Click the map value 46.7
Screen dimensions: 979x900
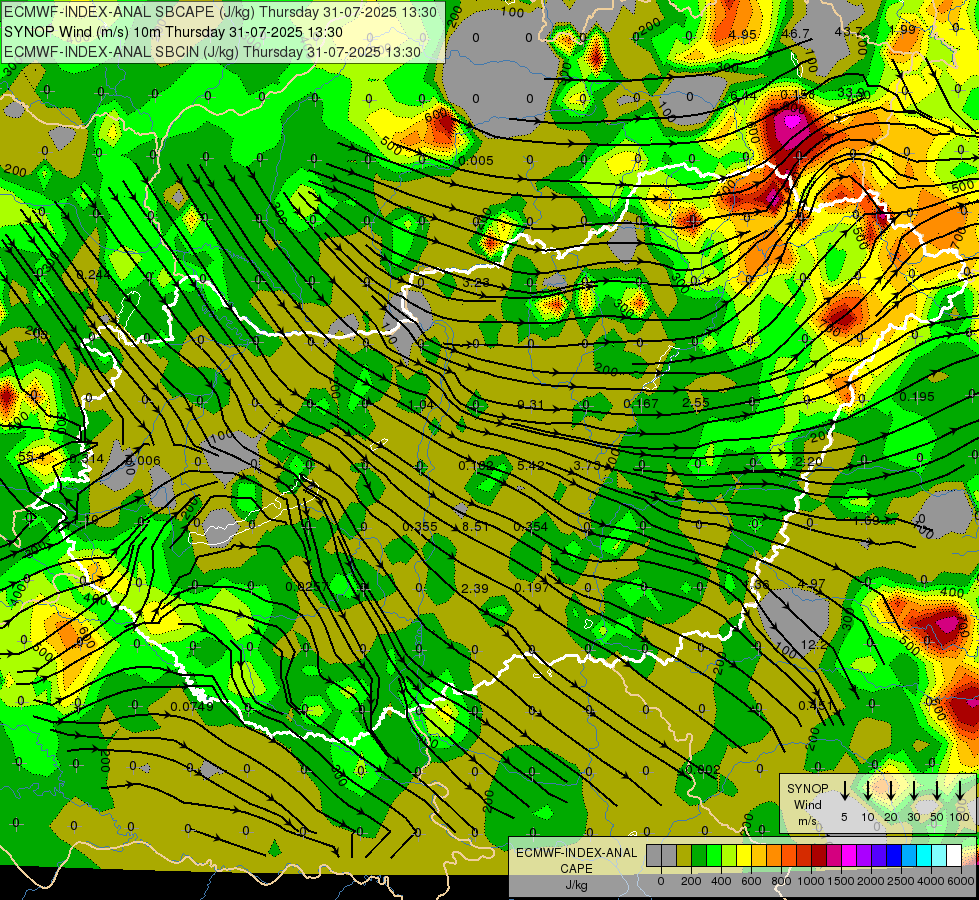pos(795,33)
